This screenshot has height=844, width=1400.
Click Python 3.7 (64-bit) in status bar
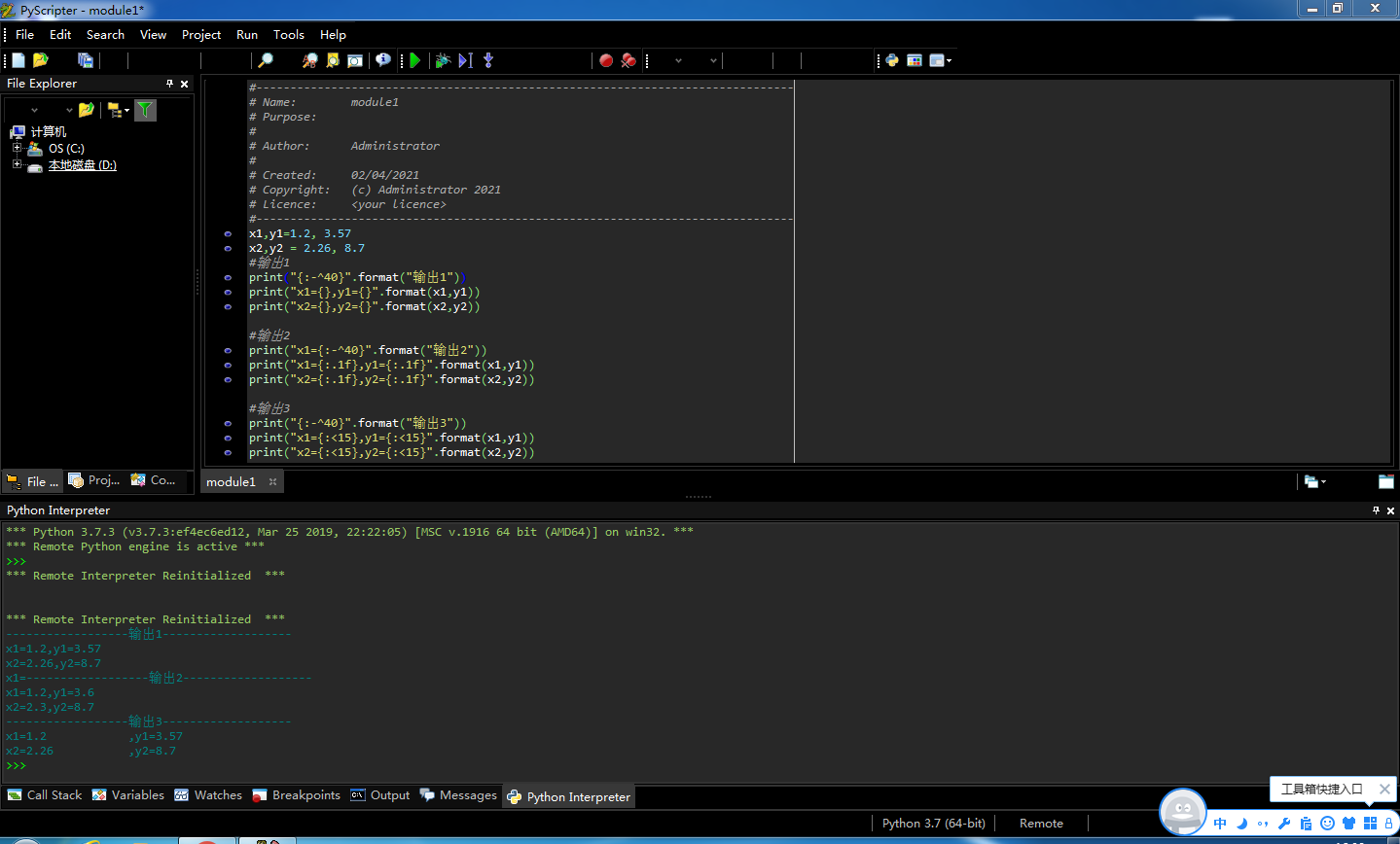click(934, 824)
